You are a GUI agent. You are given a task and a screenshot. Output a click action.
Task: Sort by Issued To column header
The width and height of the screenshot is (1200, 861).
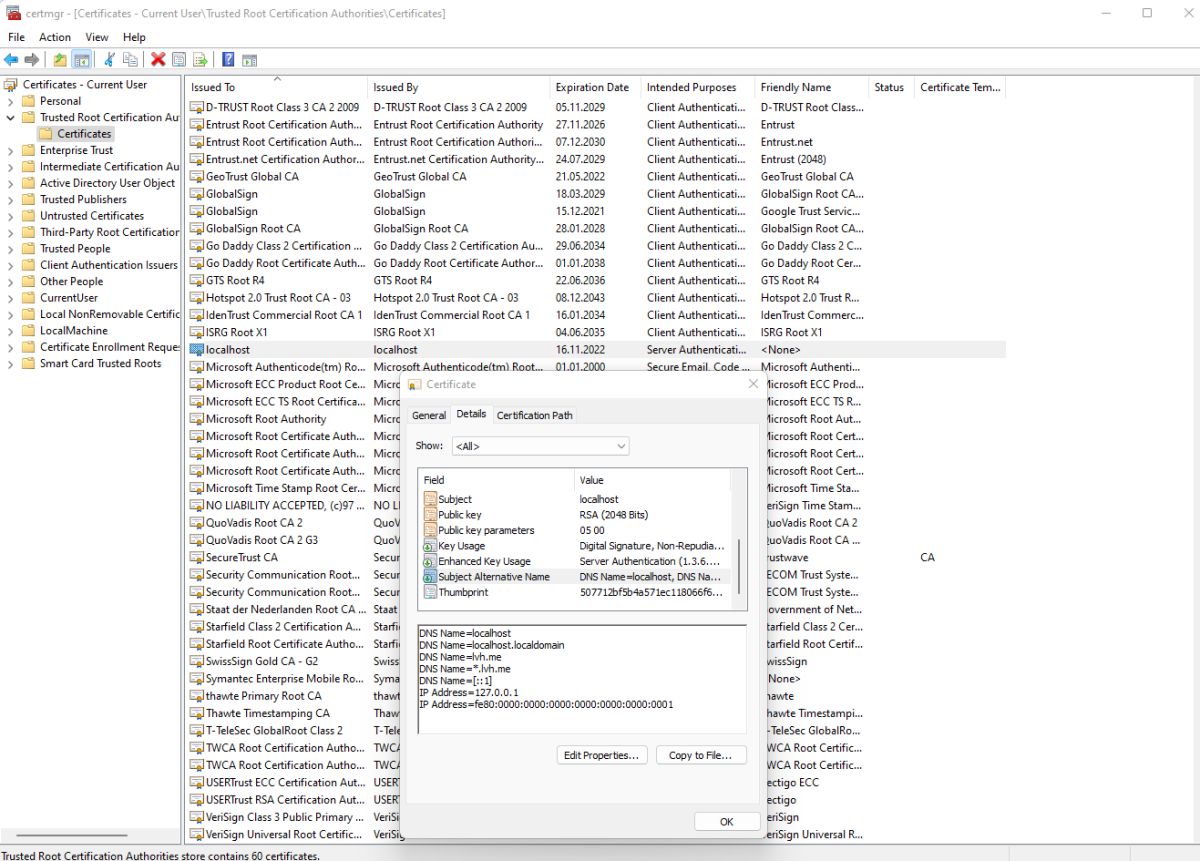click(276, 87)
